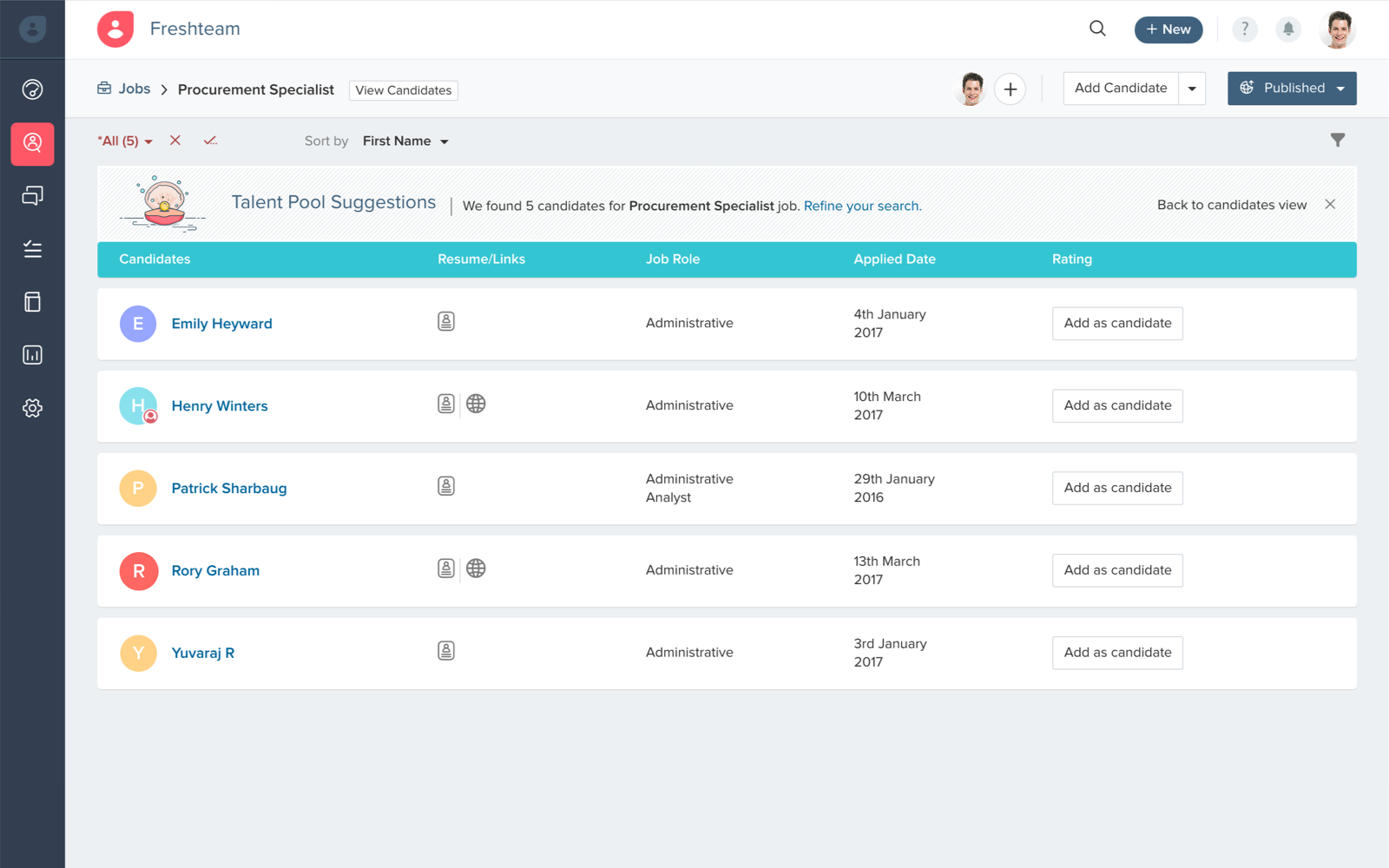Open the tasks checklist sidebar icon
1389x868 pixels.
click(32, 249)
